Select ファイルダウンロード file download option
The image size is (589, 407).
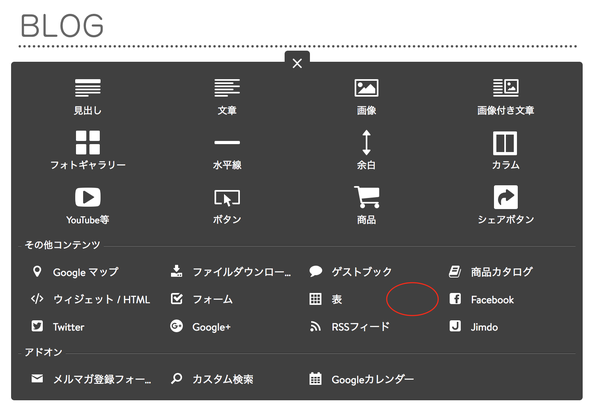click(231, 272)
